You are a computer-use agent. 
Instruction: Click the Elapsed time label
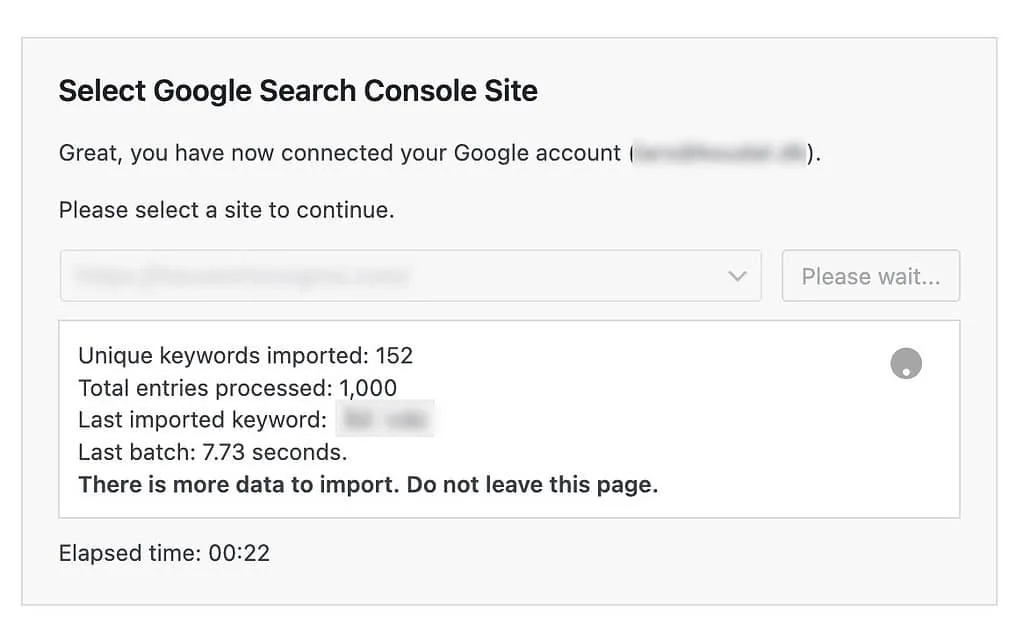coord(130,553)
